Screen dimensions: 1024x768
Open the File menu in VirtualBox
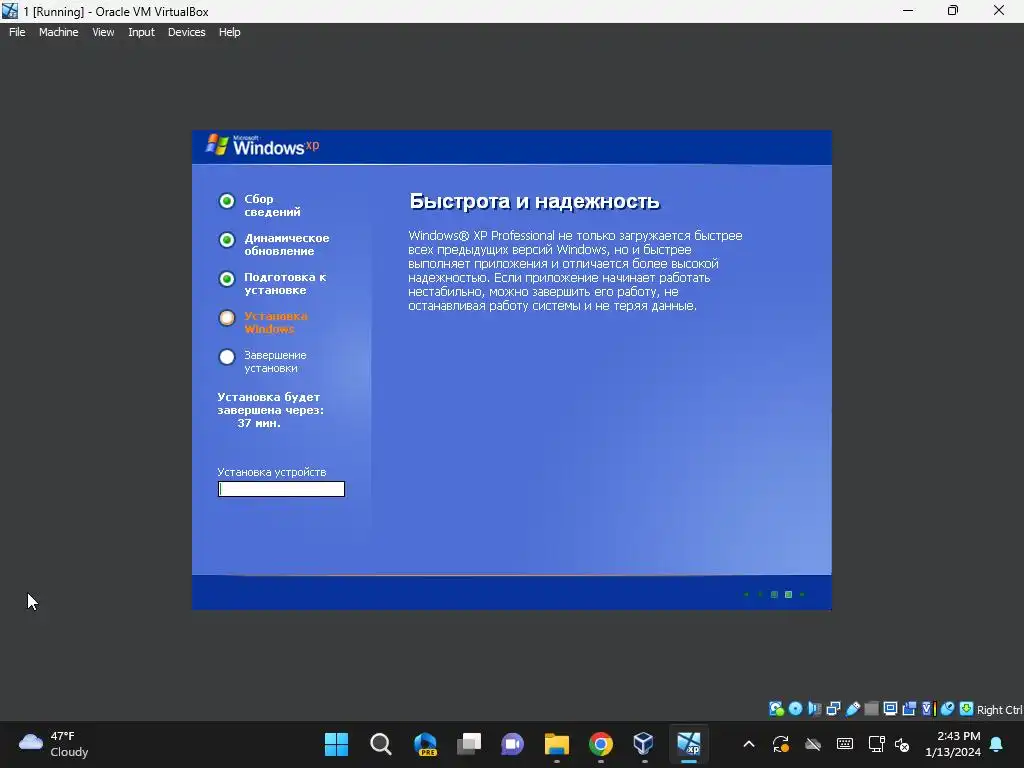(17, 32)
